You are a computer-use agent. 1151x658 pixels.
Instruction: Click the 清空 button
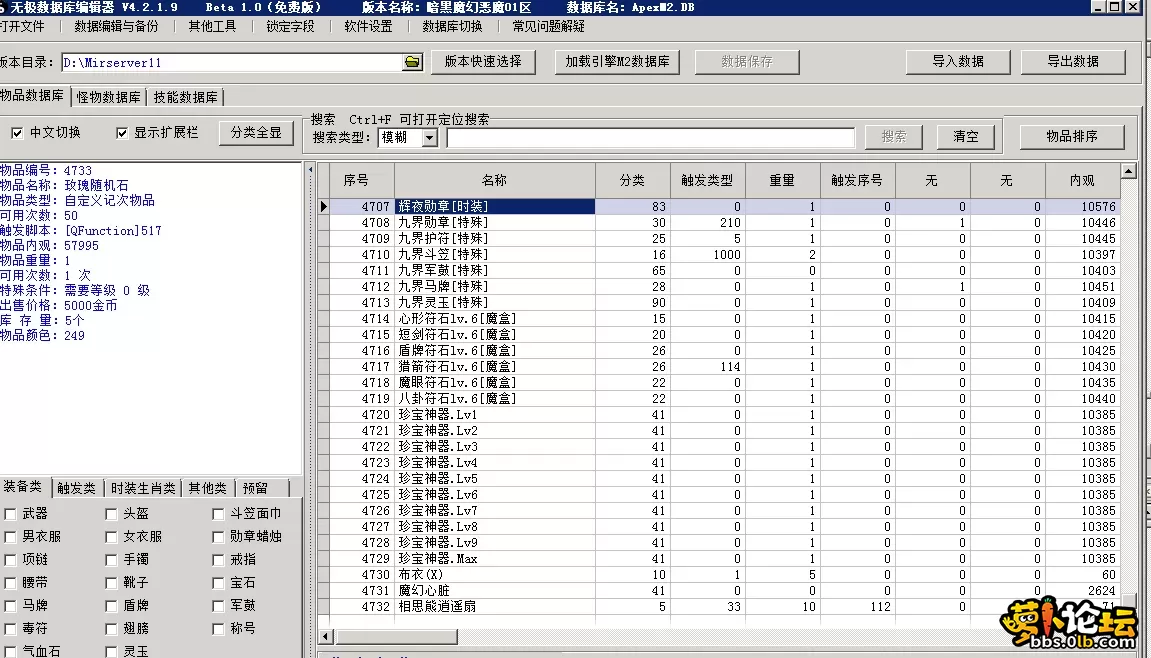click(966, 137)
